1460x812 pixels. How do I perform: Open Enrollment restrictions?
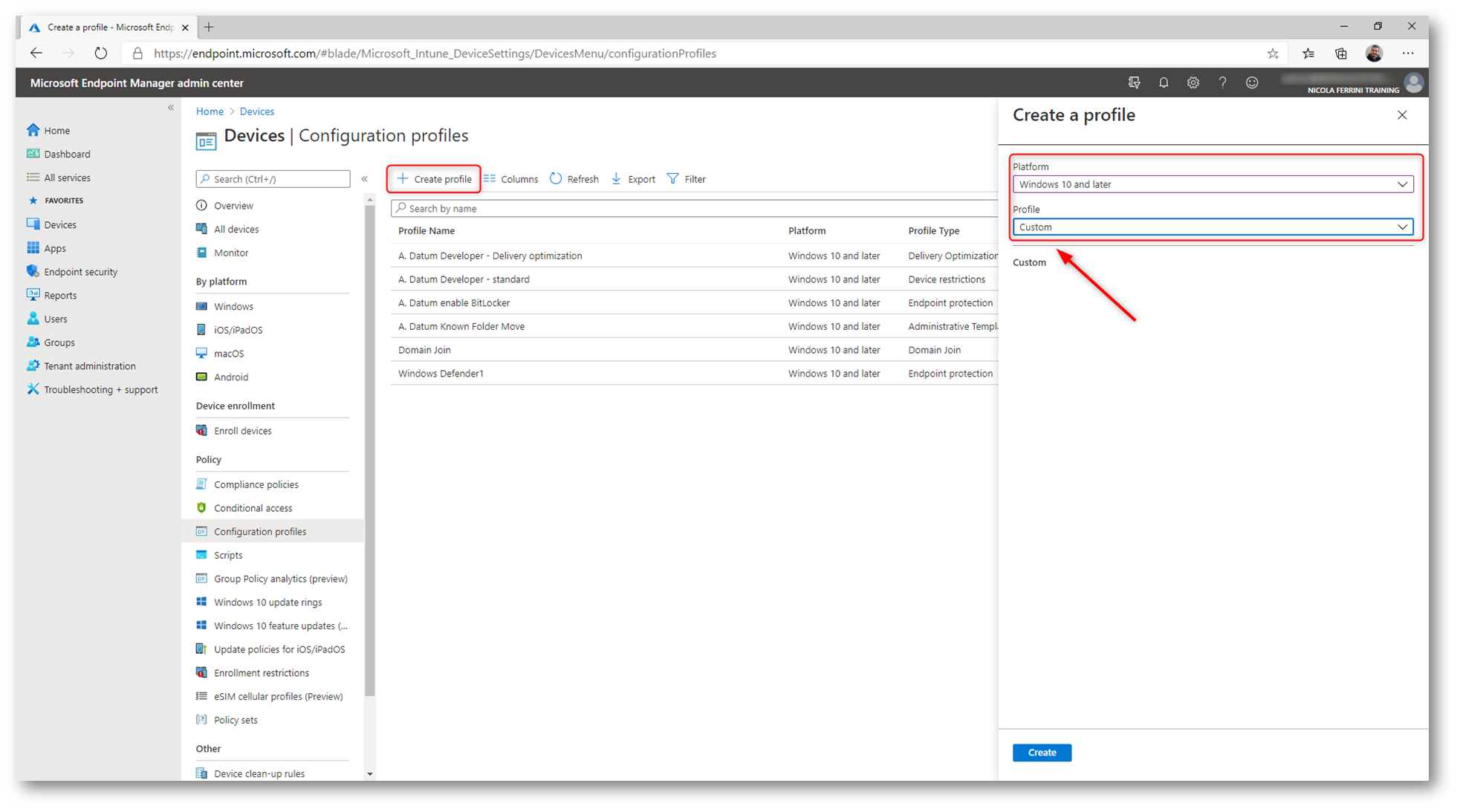tap(261, 673)
